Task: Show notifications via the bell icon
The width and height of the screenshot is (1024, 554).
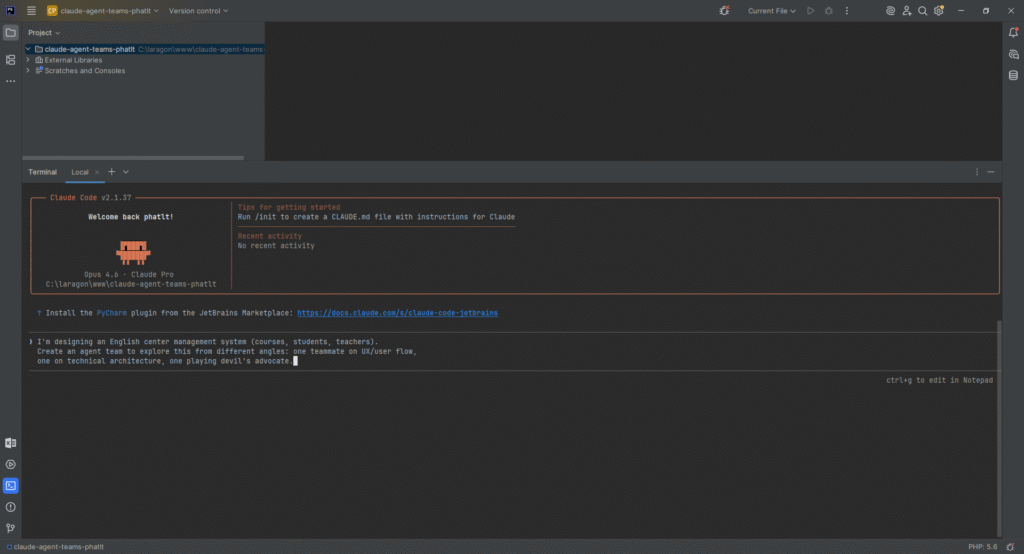Action: [x=1013, y=32]
